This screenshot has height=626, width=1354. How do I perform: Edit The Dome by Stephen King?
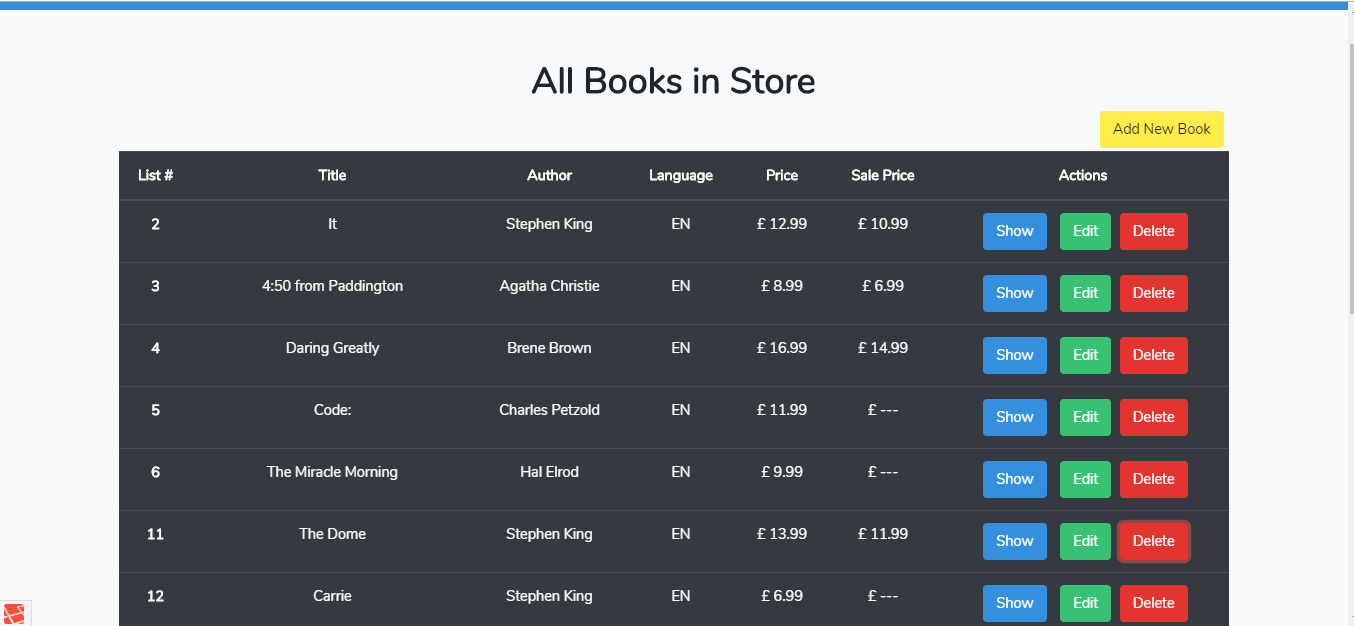pos(1085,541)
